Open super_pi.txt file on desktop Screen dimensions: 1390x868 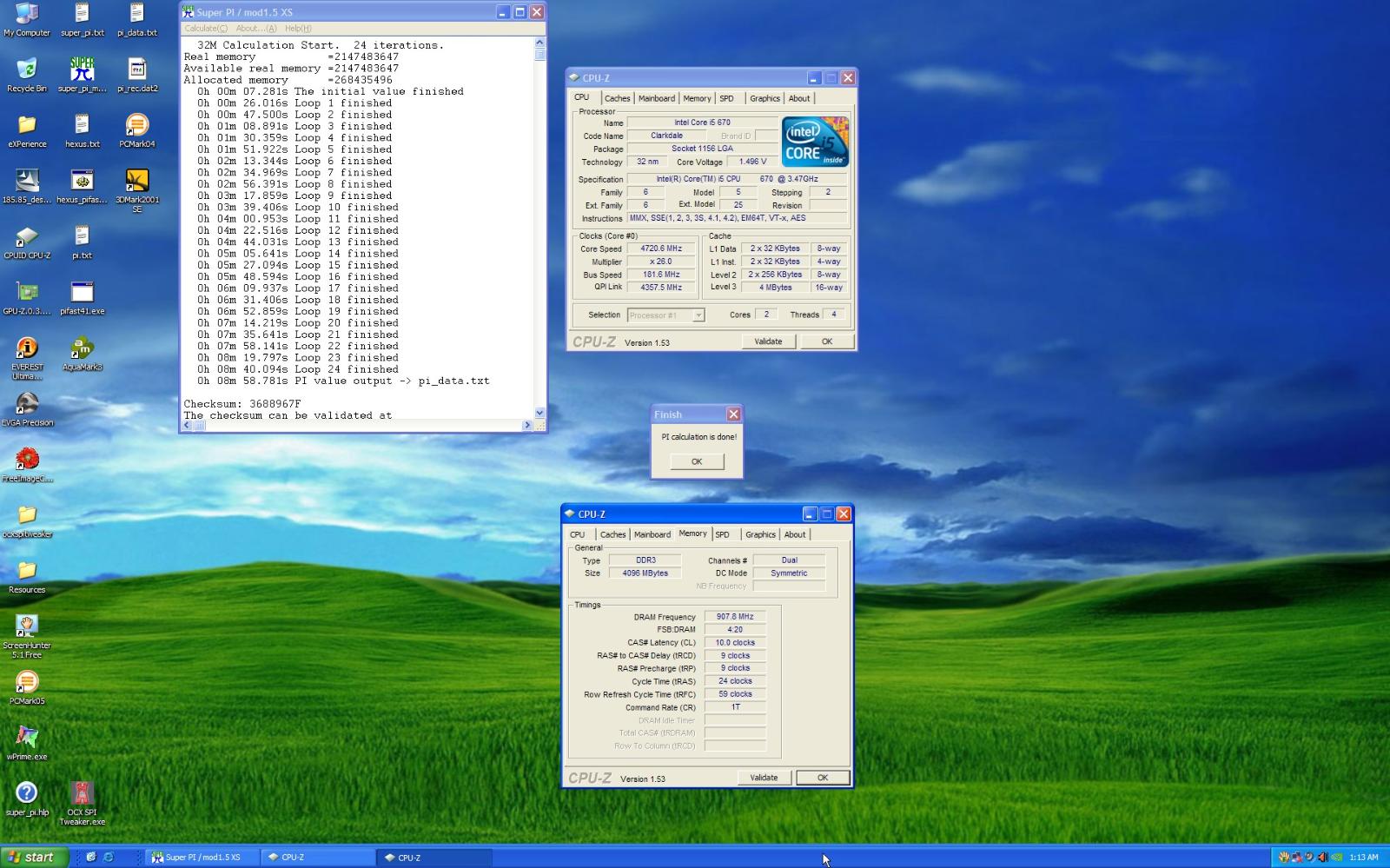click(x=83, y=20)
